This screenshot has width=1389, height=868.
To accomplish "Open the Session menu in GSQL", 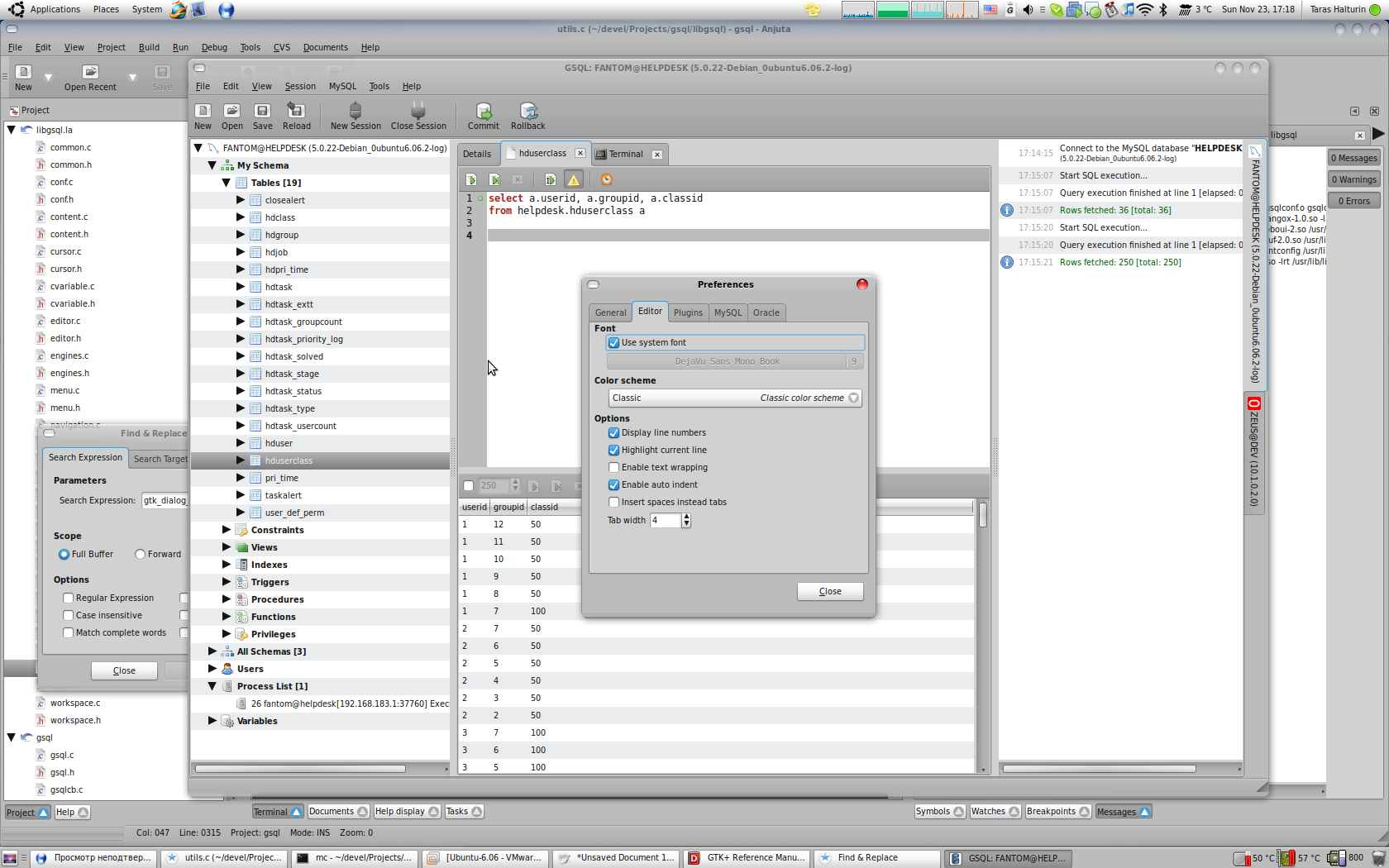I will tap(300, 86).
